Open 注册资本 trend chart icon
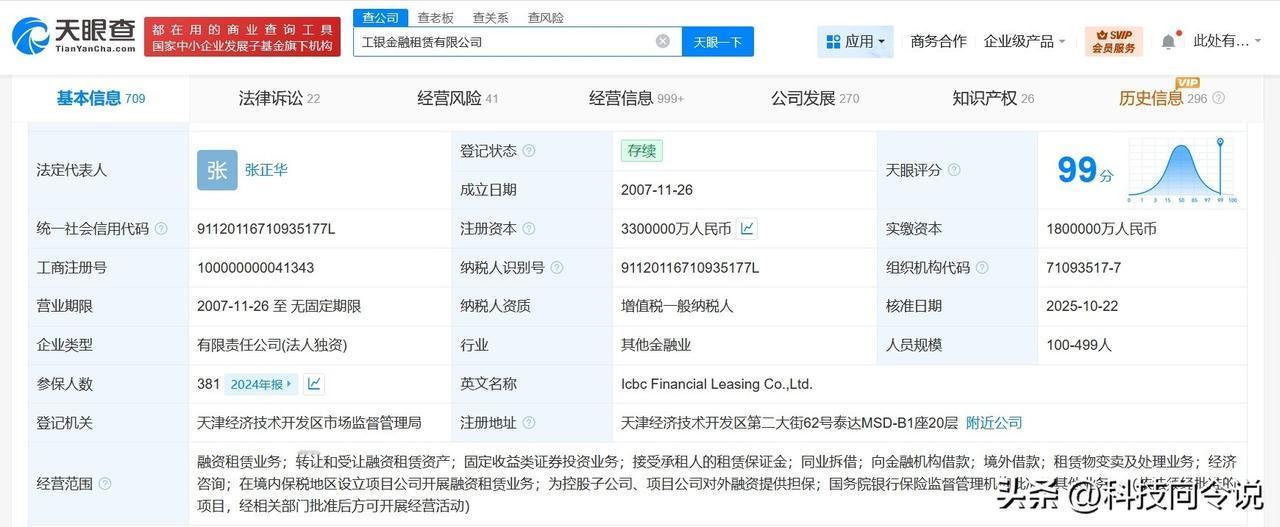 [748, 229]
